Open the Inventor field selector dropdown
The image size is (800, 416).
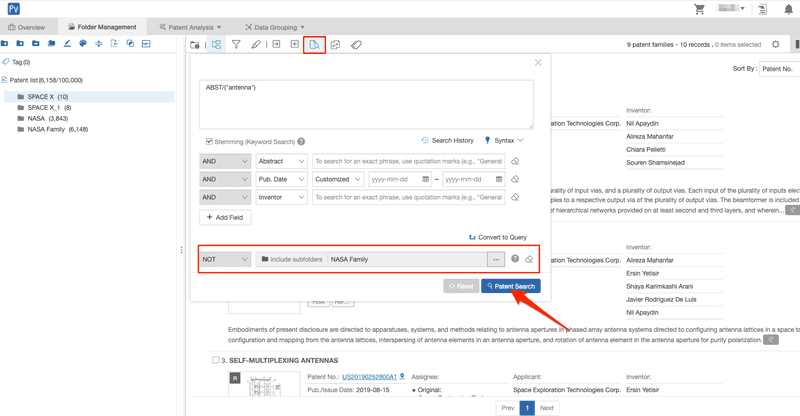pos(282,197)
